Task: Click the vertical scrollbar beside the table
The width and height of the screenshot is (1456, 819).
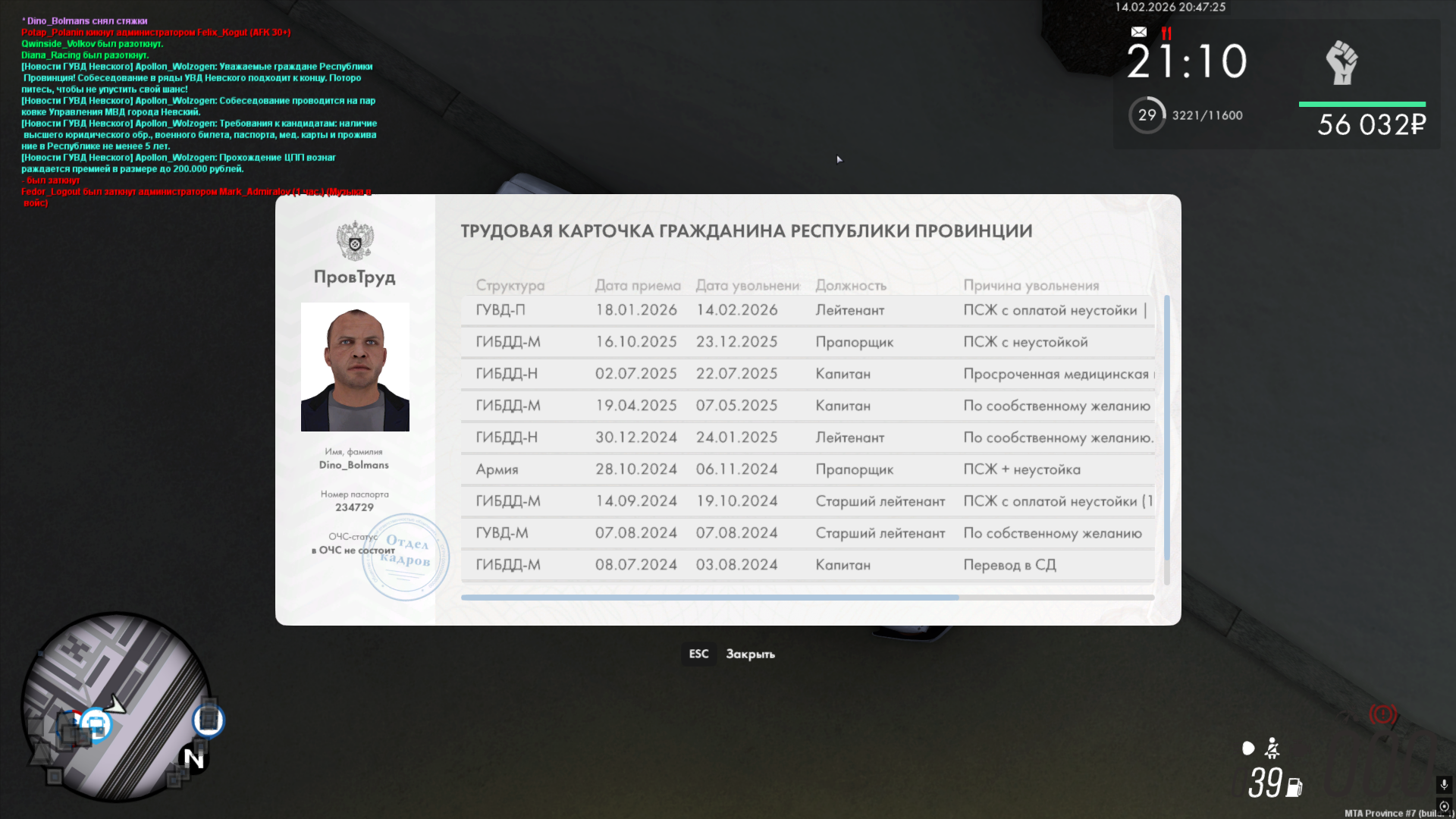Action: point(1166,428)
